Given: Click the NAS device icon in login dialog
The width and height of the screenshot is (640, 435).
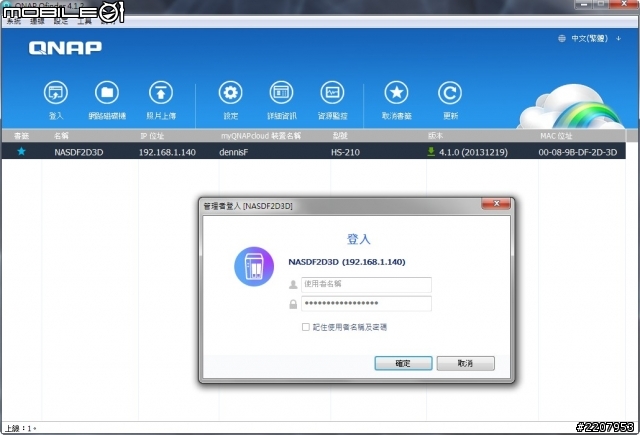Looking at the screenshot, I should 254,266.
